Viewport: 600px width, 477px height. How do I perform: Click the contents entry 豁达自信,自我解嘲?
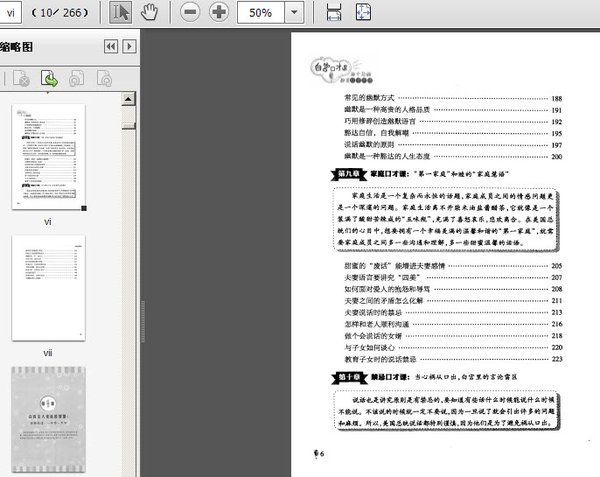376,133
